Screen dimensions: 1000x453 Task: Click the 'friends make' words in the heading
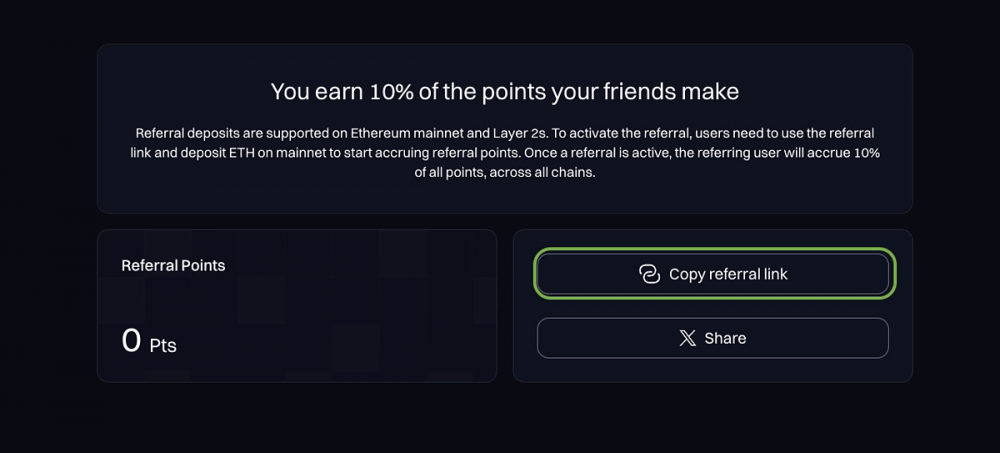click(673, 92)
